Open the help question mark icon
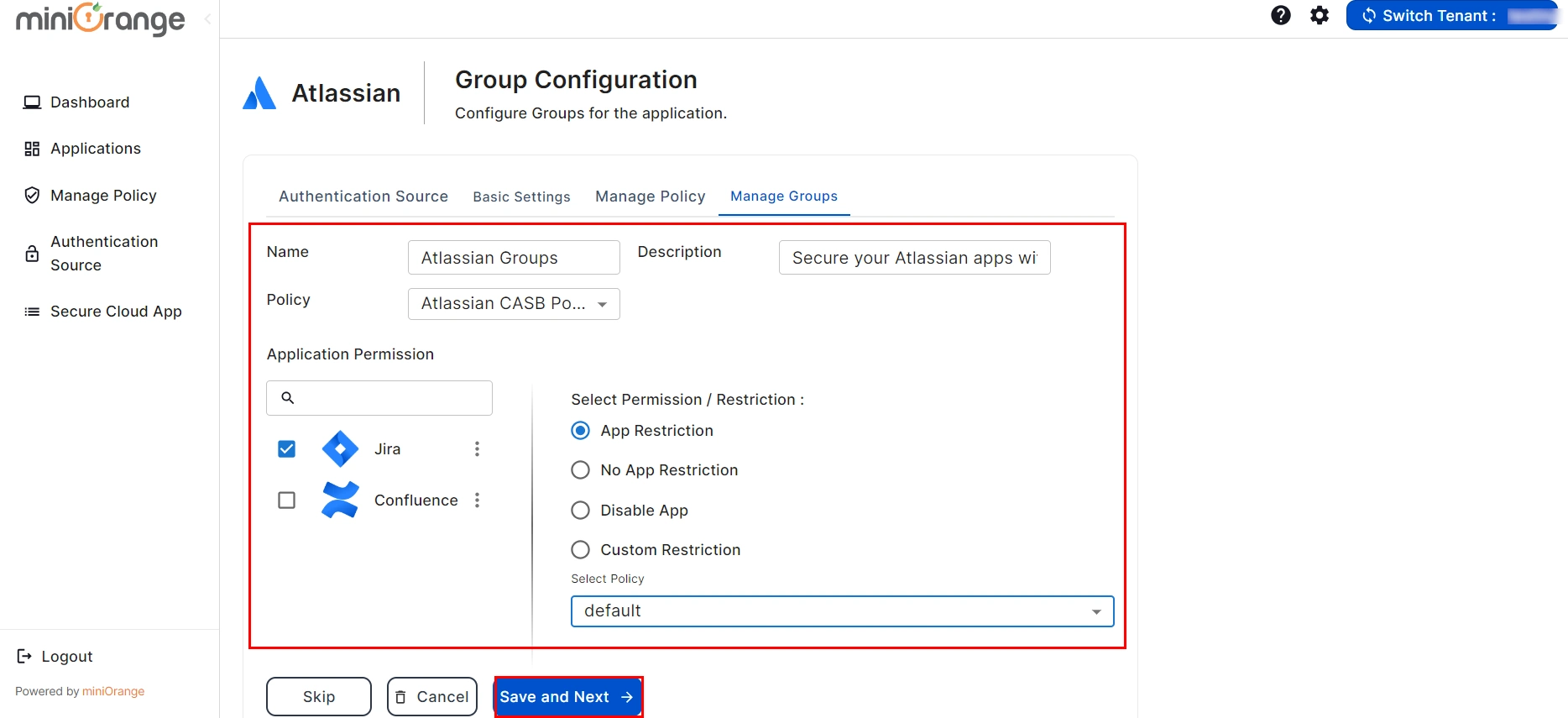This screenshot has height=718, width=1568. (1280, 15)
